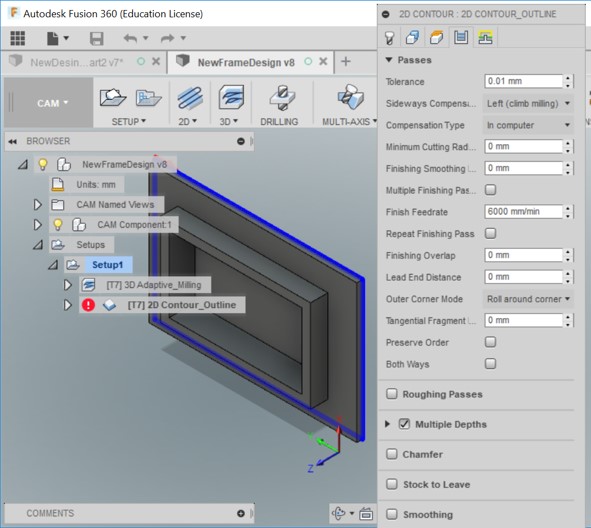
Task: Uncheck Multiple Depths checkbox
Action: (404, 424)
